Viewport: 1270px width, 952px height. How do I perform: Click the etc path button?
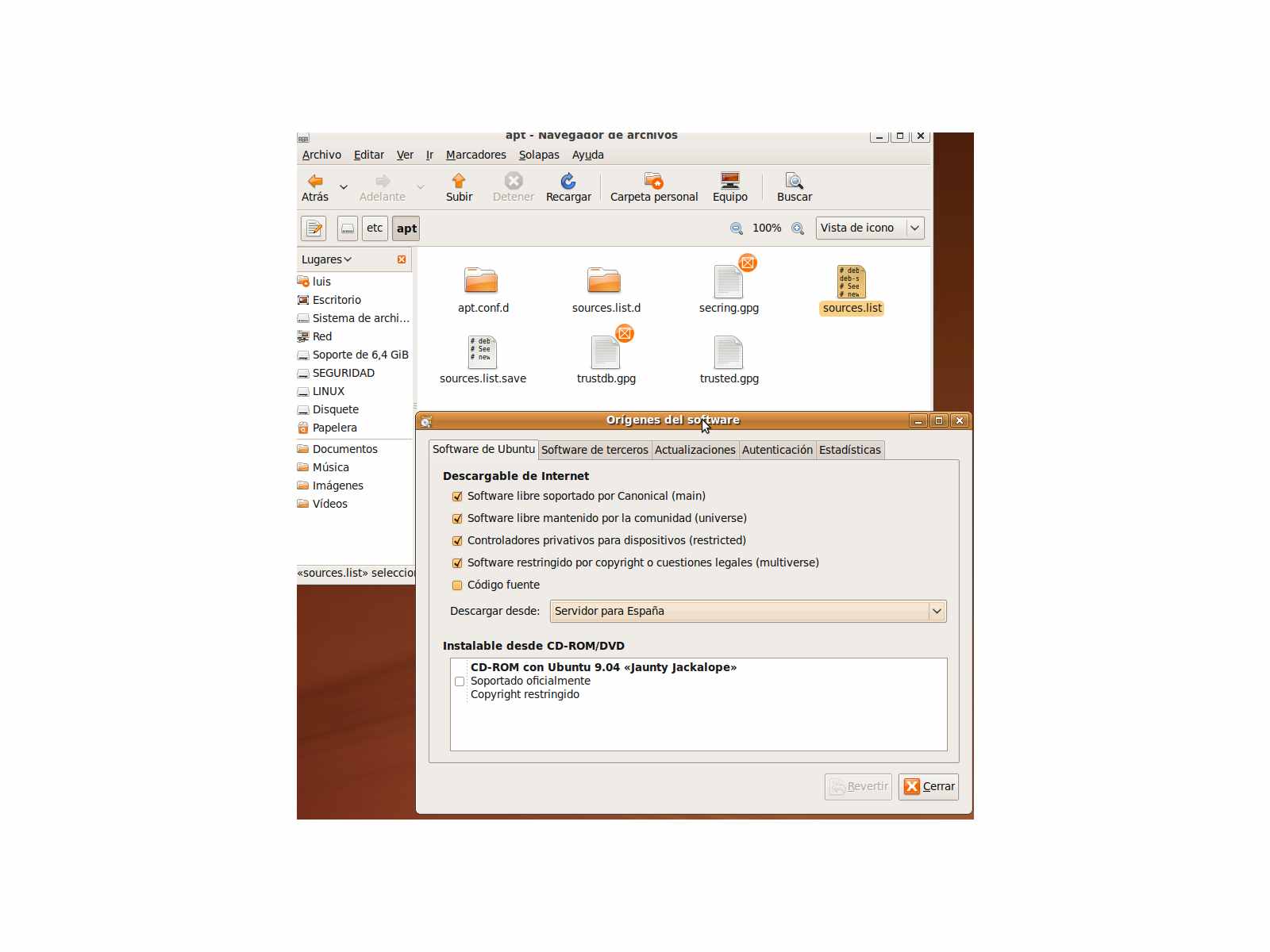(x=375, y=228)
